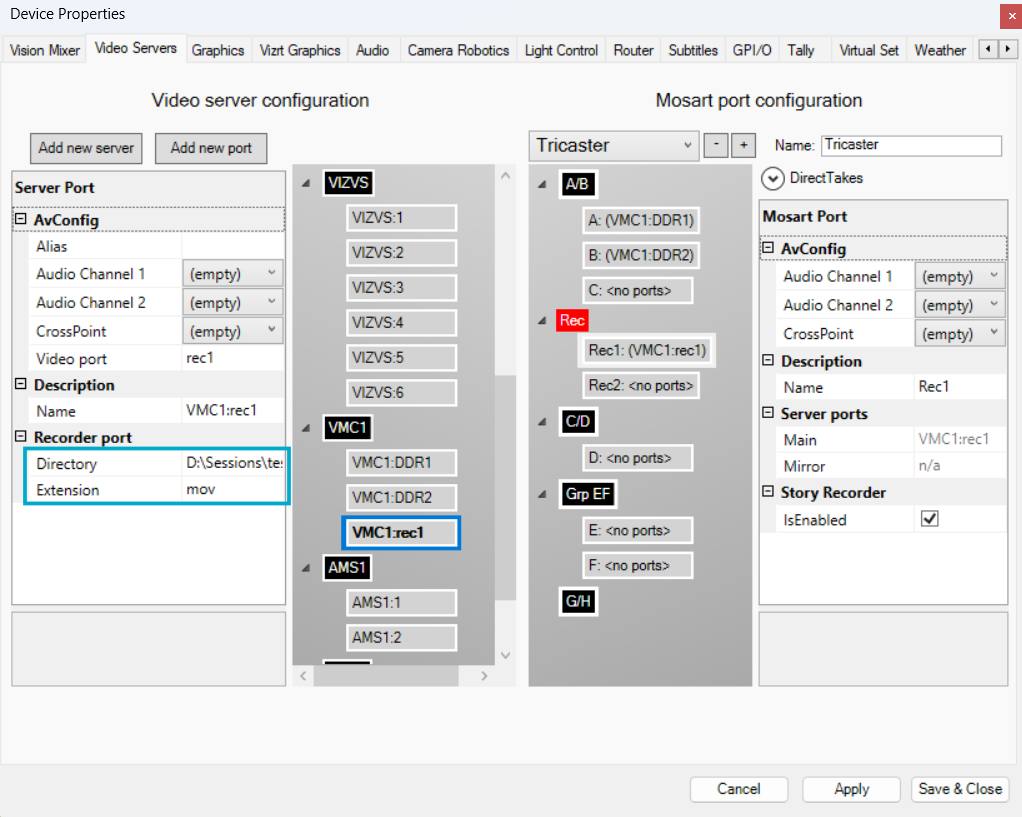Click the Name field containing Tricaster
The height and width of the screenshot is (817, 1022).
click(x=910, y=145)
